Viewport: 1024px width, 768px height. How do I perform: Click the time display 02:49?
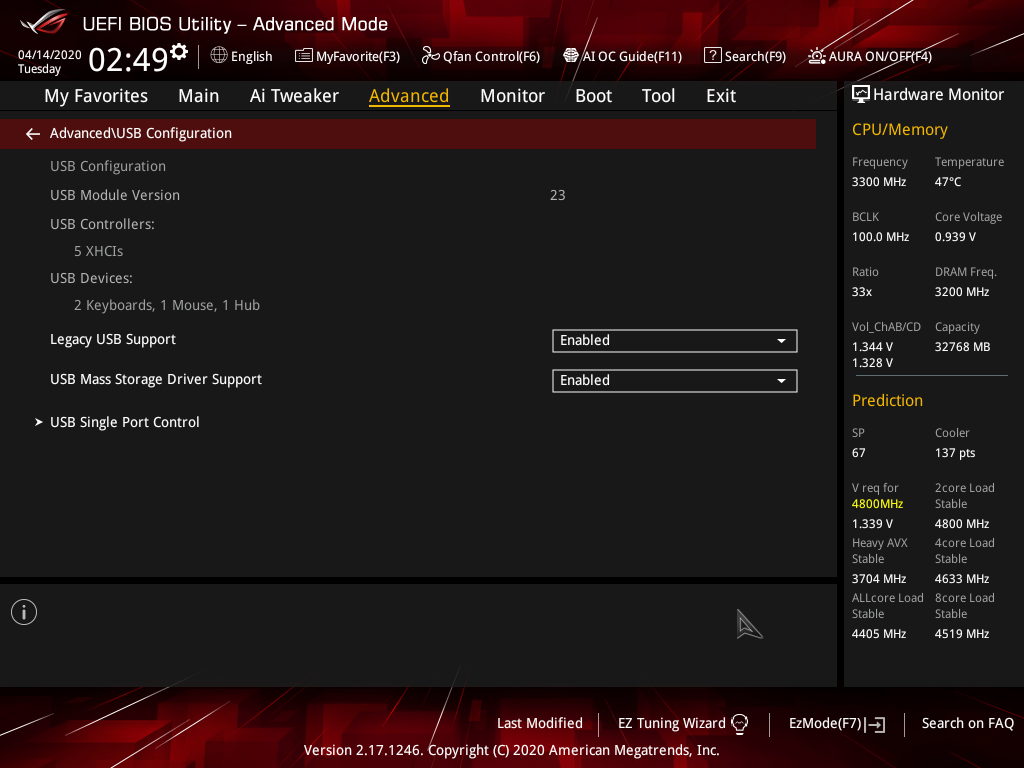[128, 59]
